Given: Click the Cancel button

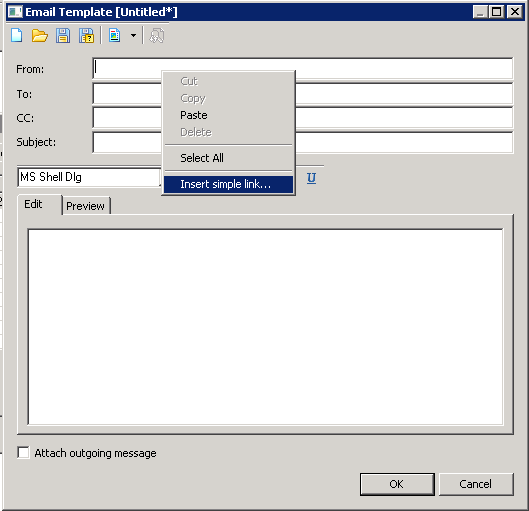Looking at the screenshot, I should [476, 484].
